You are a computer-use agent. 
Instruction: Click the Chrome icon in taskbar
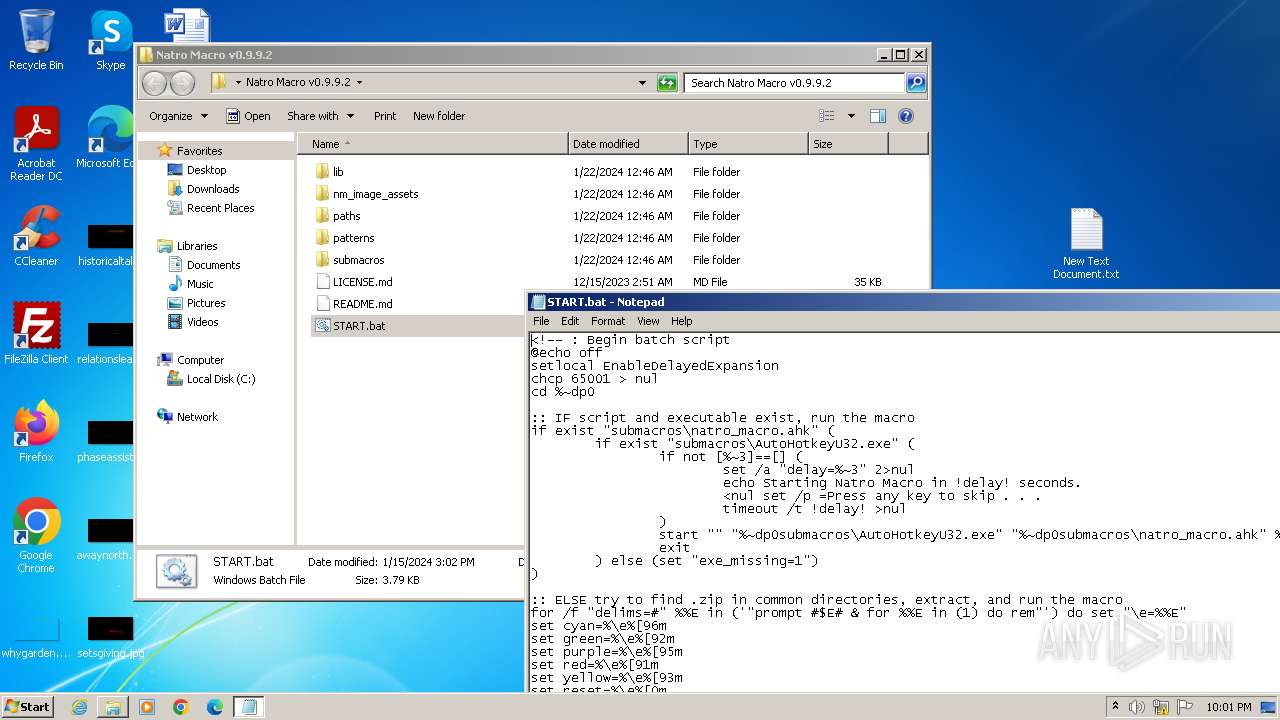[181, 707]
